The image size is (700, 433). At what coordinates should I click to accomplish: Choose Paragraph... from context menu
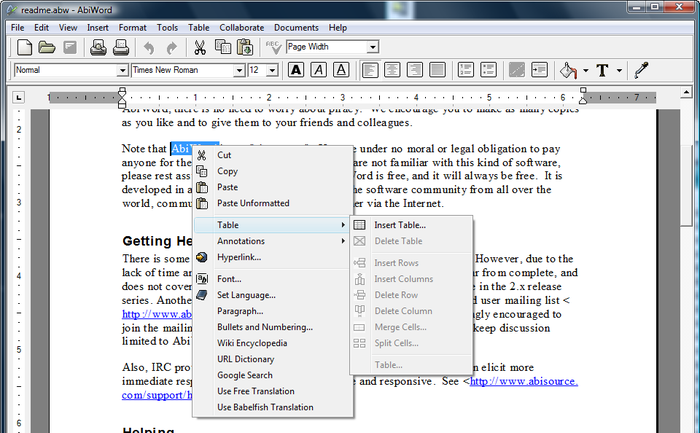pos(272,311)
